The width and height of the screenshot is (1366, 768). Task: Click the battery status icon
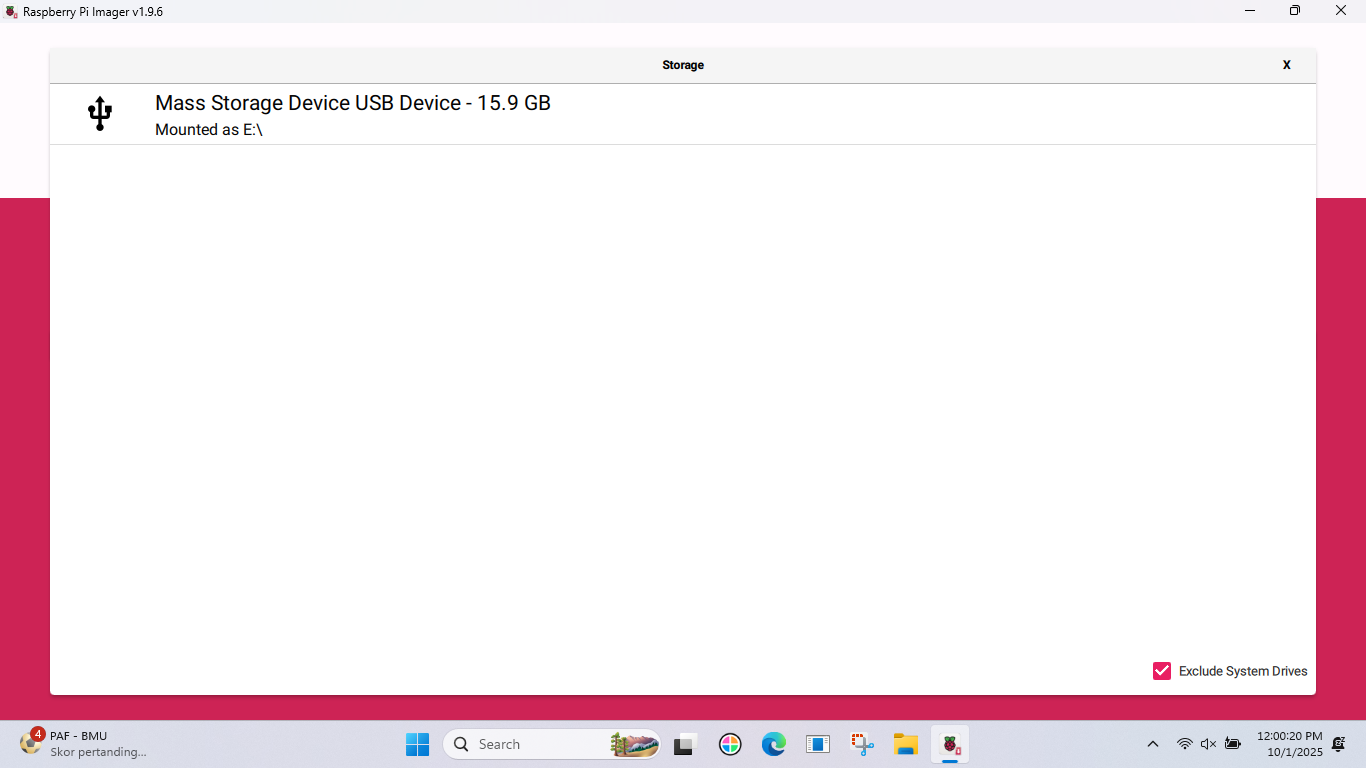coord(1233,744)
